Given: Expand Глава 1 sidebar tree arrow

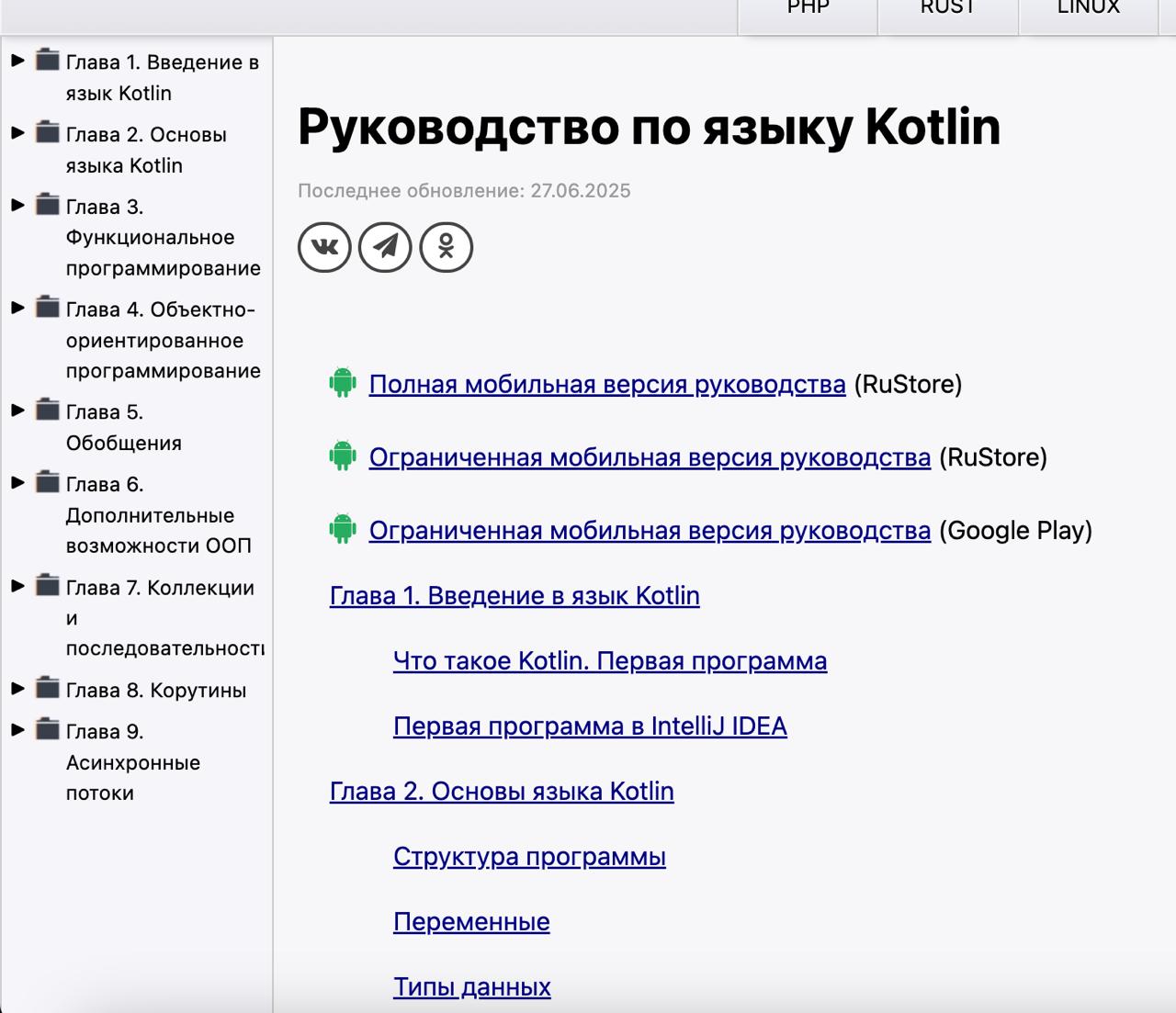Looking at the screenshot, I should pos(17,61).
